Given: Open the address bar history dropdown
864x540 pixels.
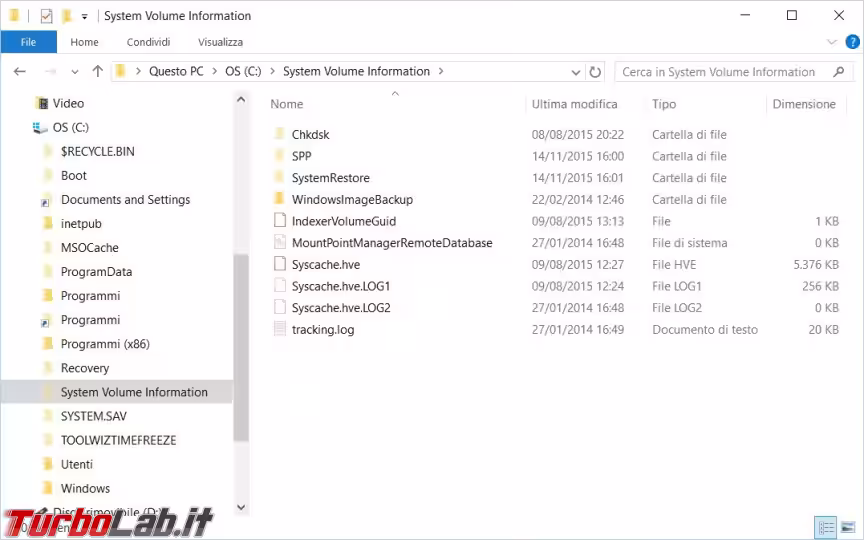Looking at the screenshot, I should coord(576,72).
